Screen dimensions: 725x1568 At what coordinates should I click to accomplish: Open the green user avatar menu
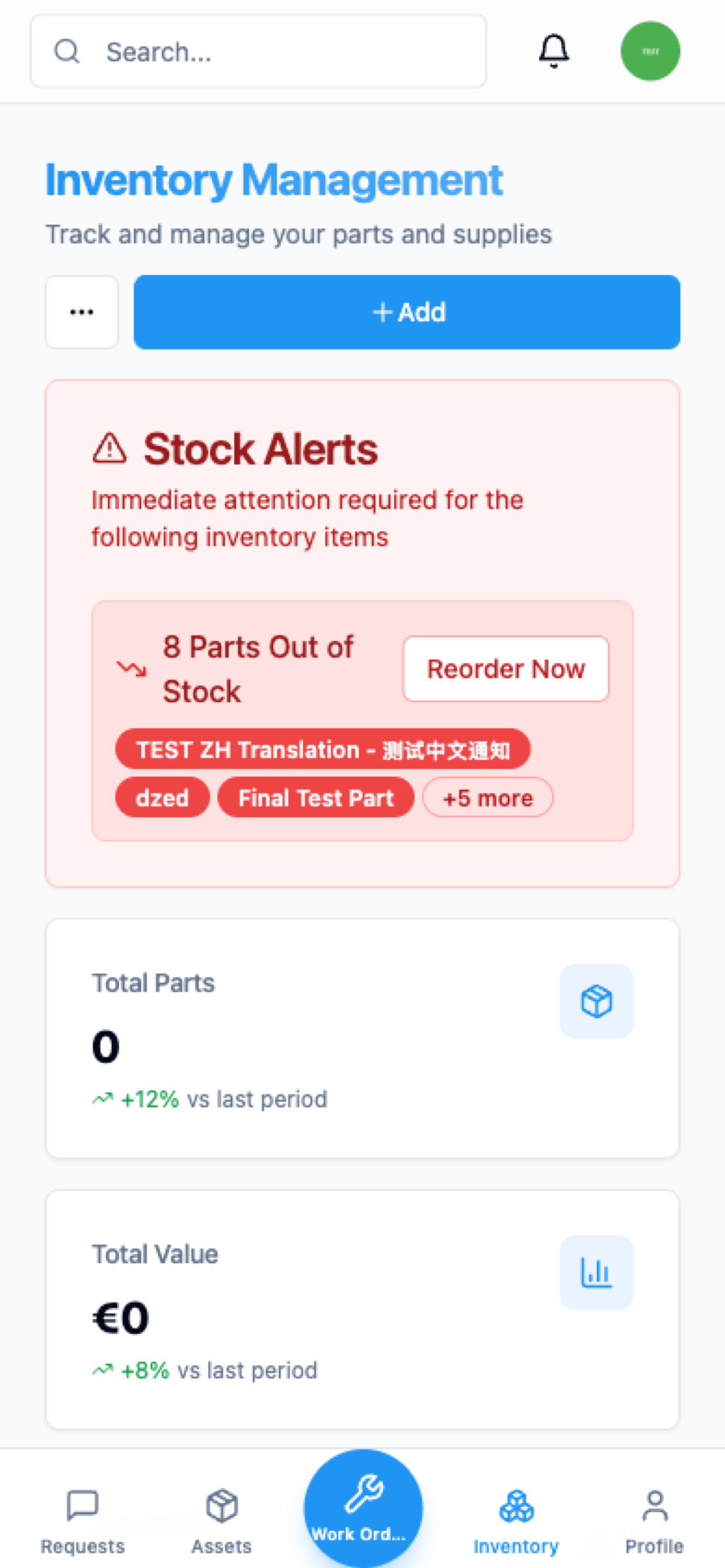click(x=649, y=51)
